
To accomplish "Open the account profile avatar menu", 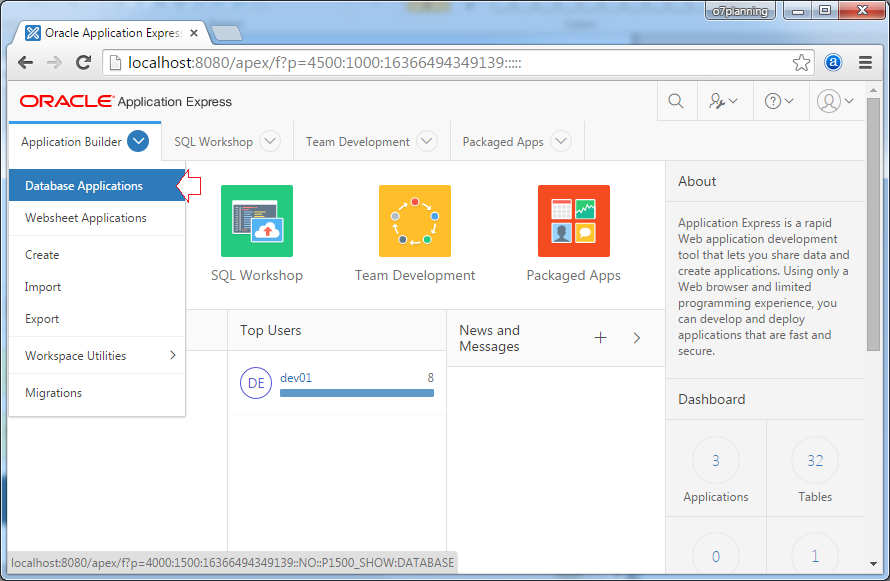I will click(835, 101).
